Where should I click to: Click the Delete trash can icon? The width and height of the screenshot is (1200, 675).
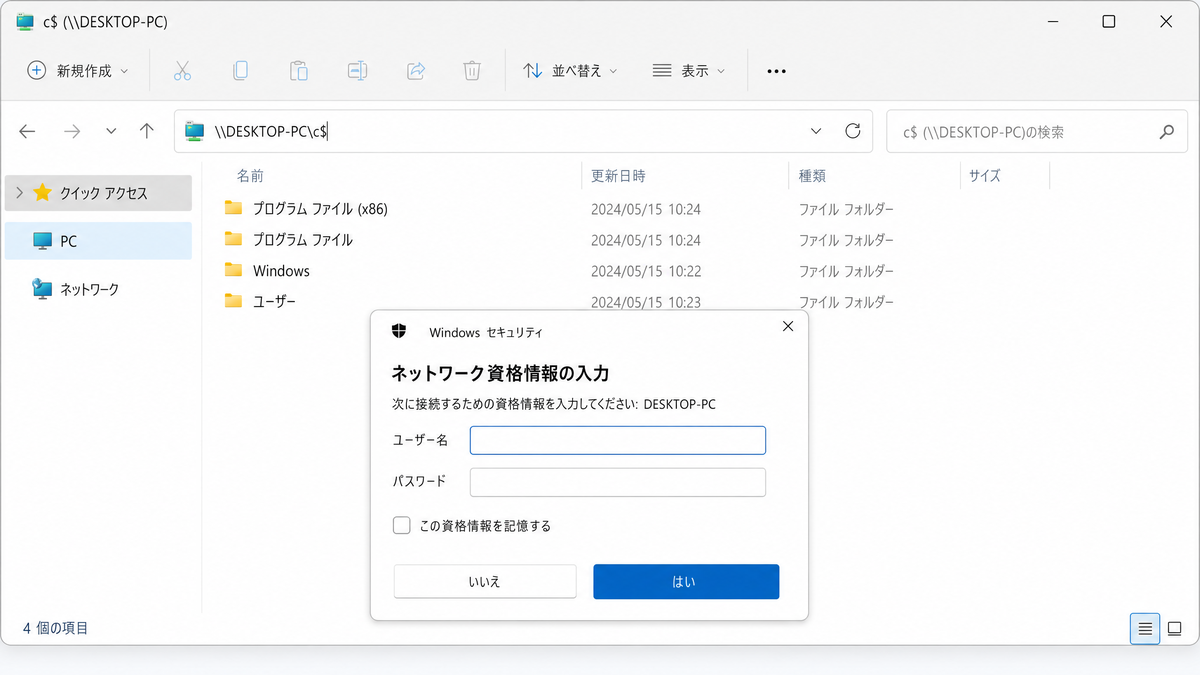tap(472, 71)
